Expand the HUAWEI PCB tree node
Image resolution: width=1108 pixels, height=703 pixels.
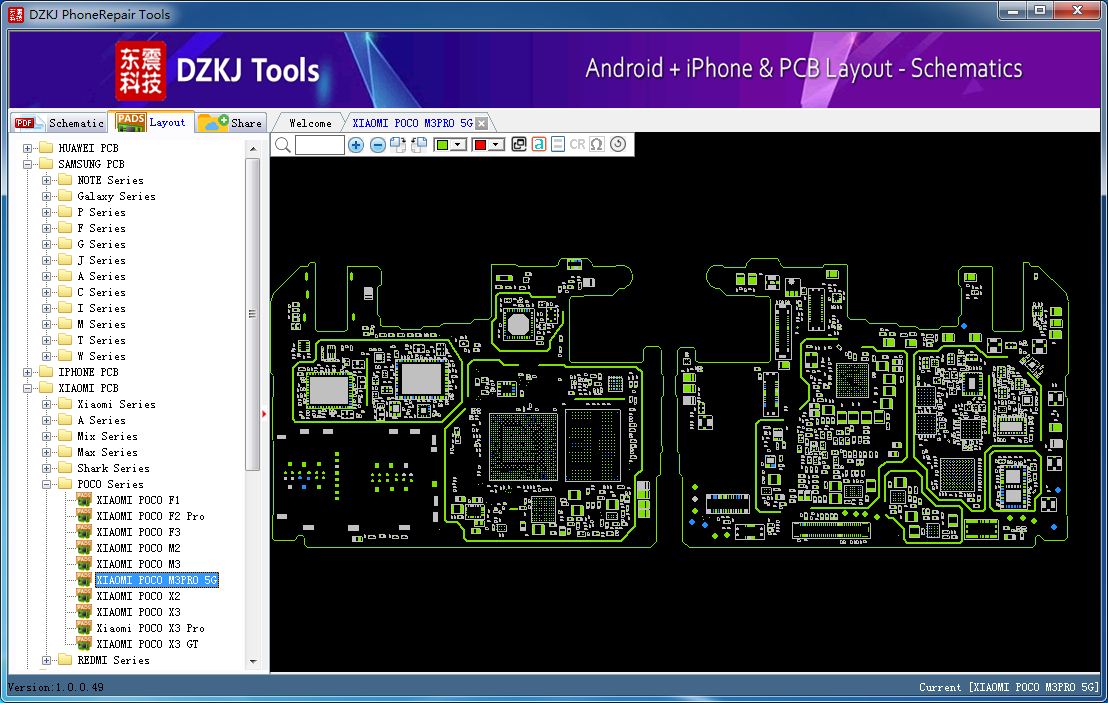28,148
